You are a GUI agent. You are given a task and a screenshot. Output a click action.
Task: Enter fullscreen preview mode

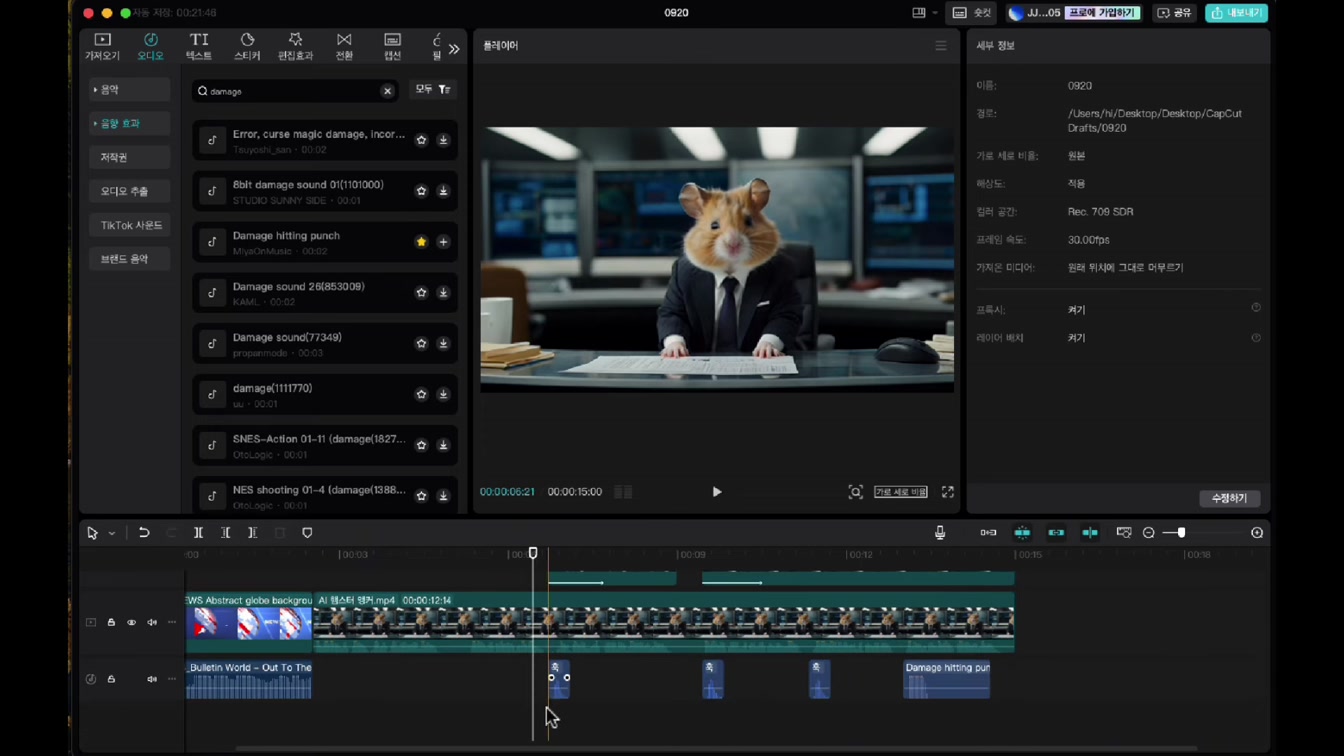(x=948, y=492)
